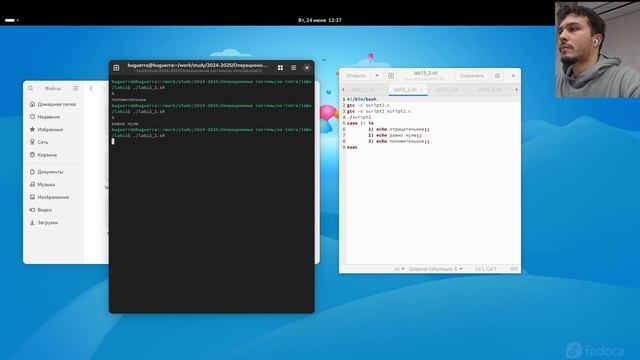Open the clock and calendar in top bar
The image size is (640, 360).
coord(320,20)
